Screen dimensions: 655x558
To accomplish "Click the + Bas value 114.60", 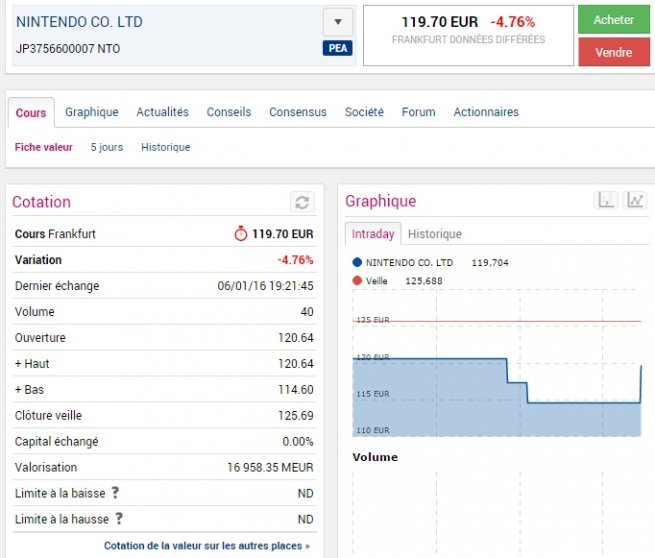I will pos(296,390).
